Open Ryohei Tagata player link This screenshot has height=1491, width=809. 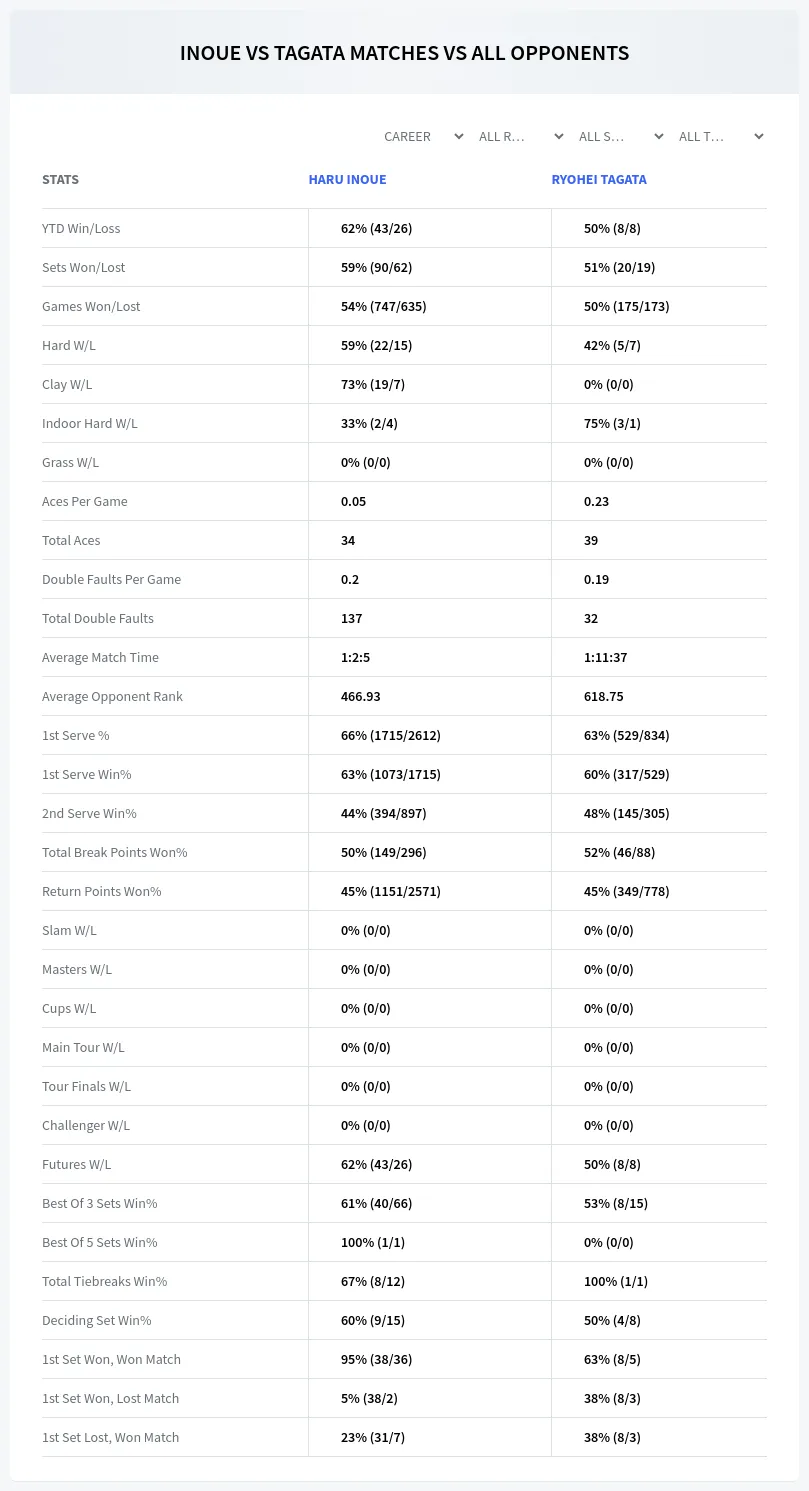599,180
